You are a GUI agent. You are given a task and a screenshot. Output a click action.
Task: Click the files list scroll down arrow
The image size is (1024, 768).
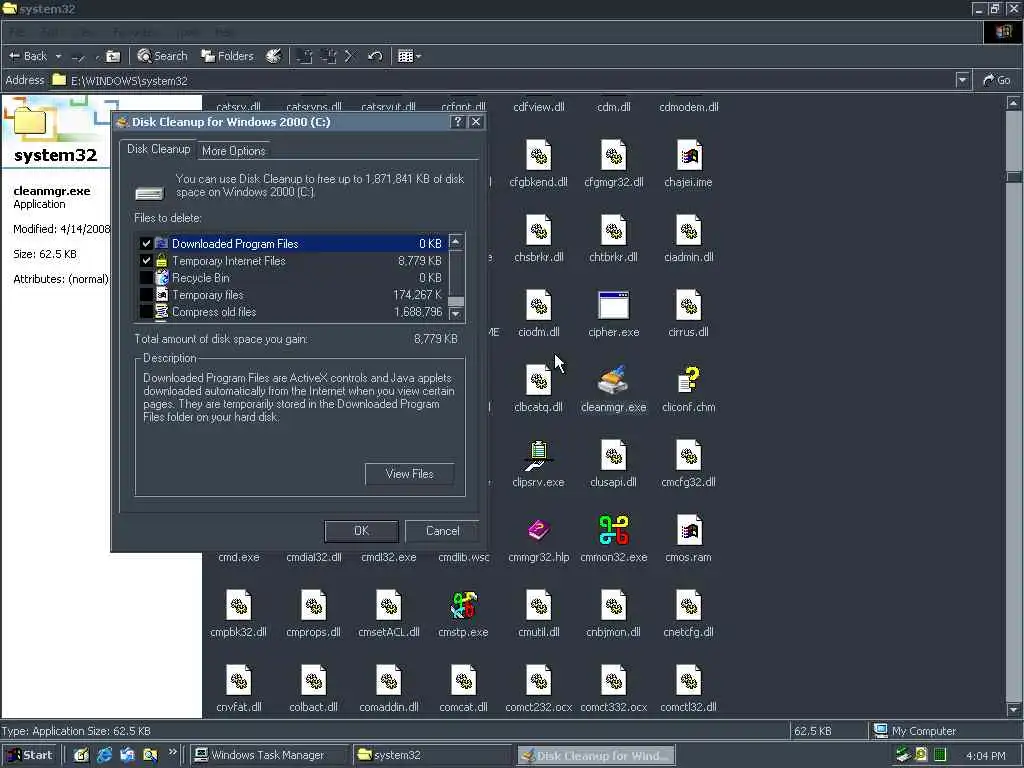click(x=456, y=313)
